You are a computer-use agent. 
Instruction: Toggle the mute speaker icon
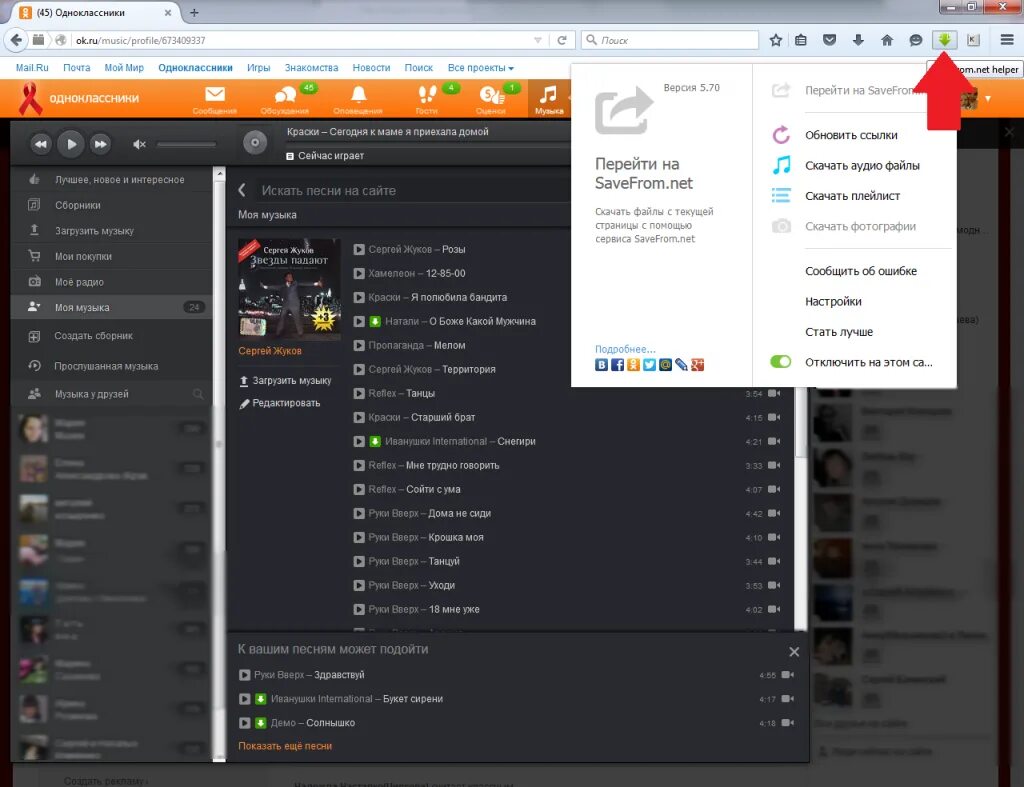(139, 144)
